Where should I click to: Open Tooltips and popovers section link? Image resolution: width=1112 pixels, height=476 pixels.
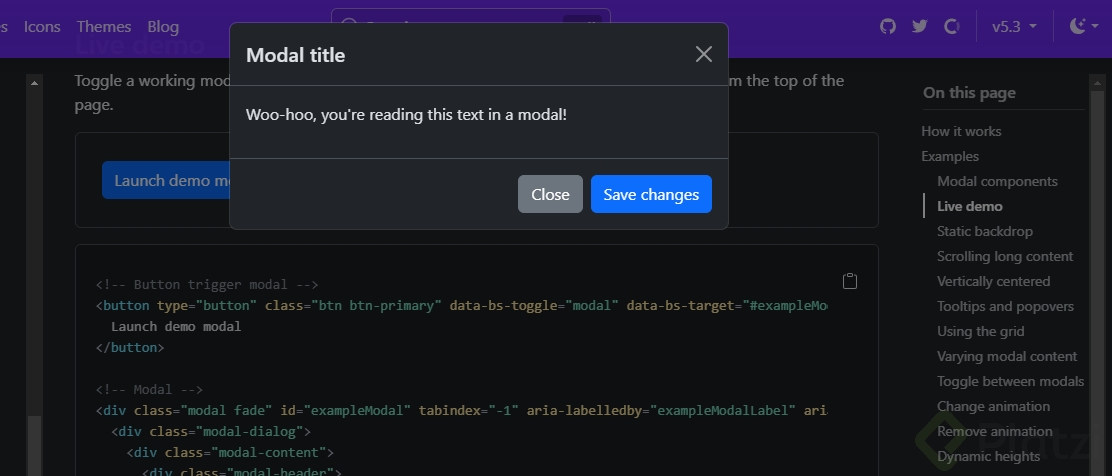pos(1005,306)
